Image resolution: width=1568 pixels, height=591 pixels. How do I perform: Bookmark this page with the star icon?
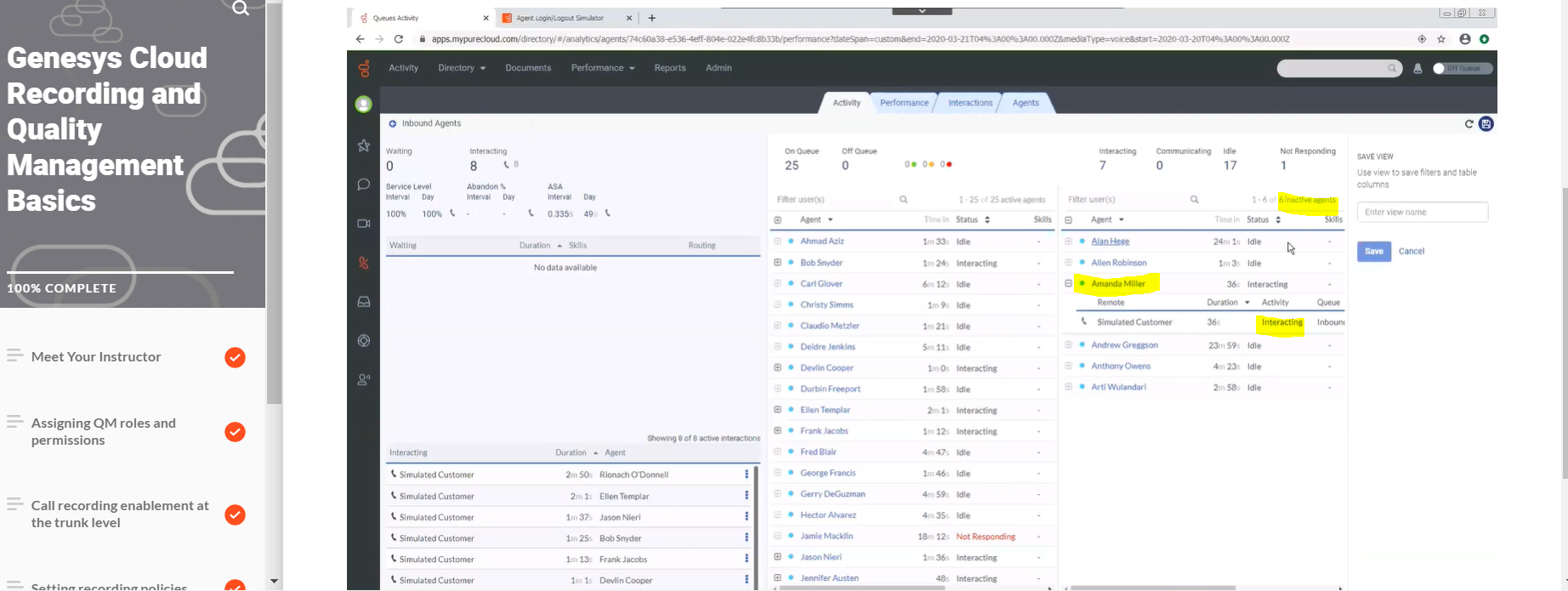[1441, 39]
